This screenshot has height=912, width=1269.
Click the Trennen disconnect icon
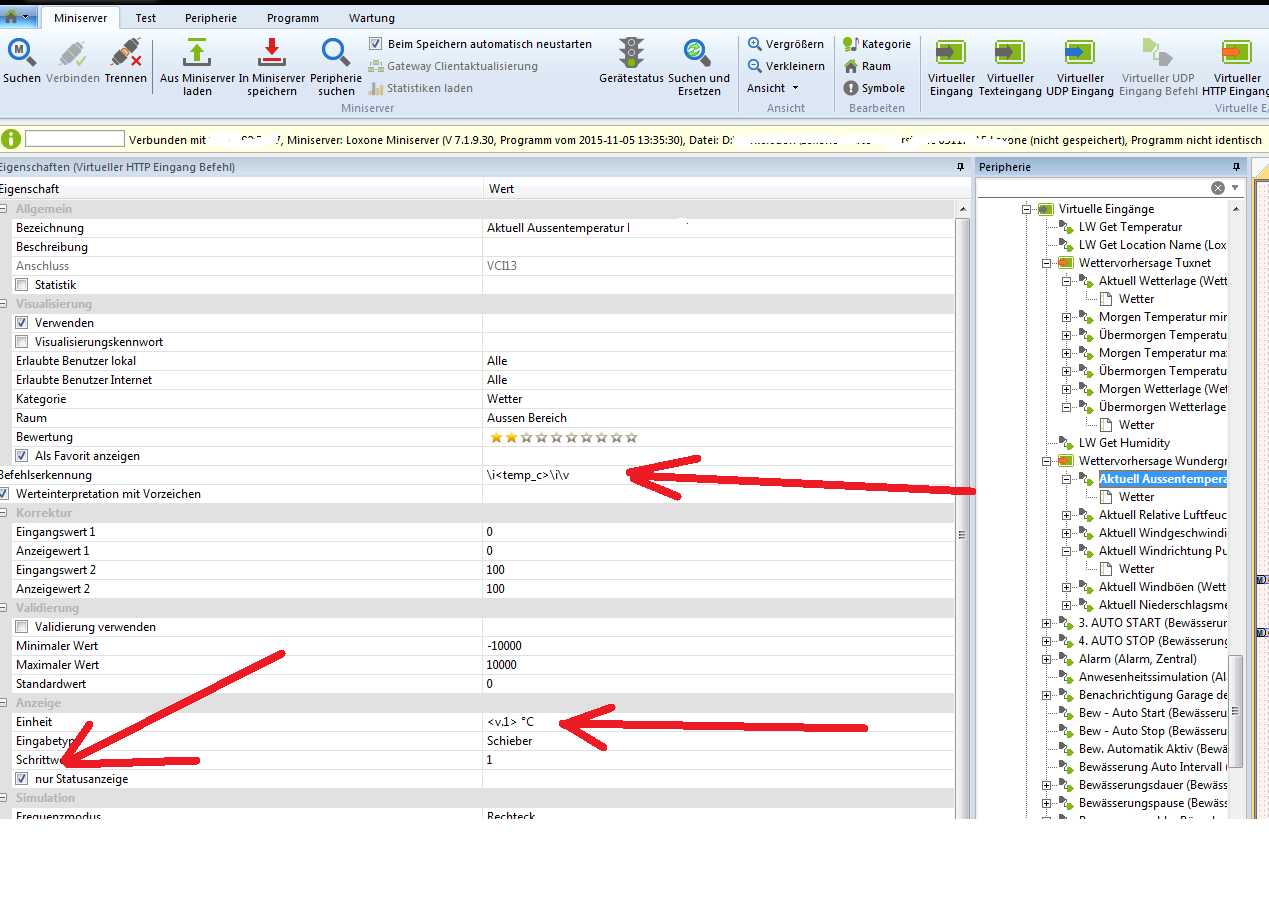coord(125,54)
